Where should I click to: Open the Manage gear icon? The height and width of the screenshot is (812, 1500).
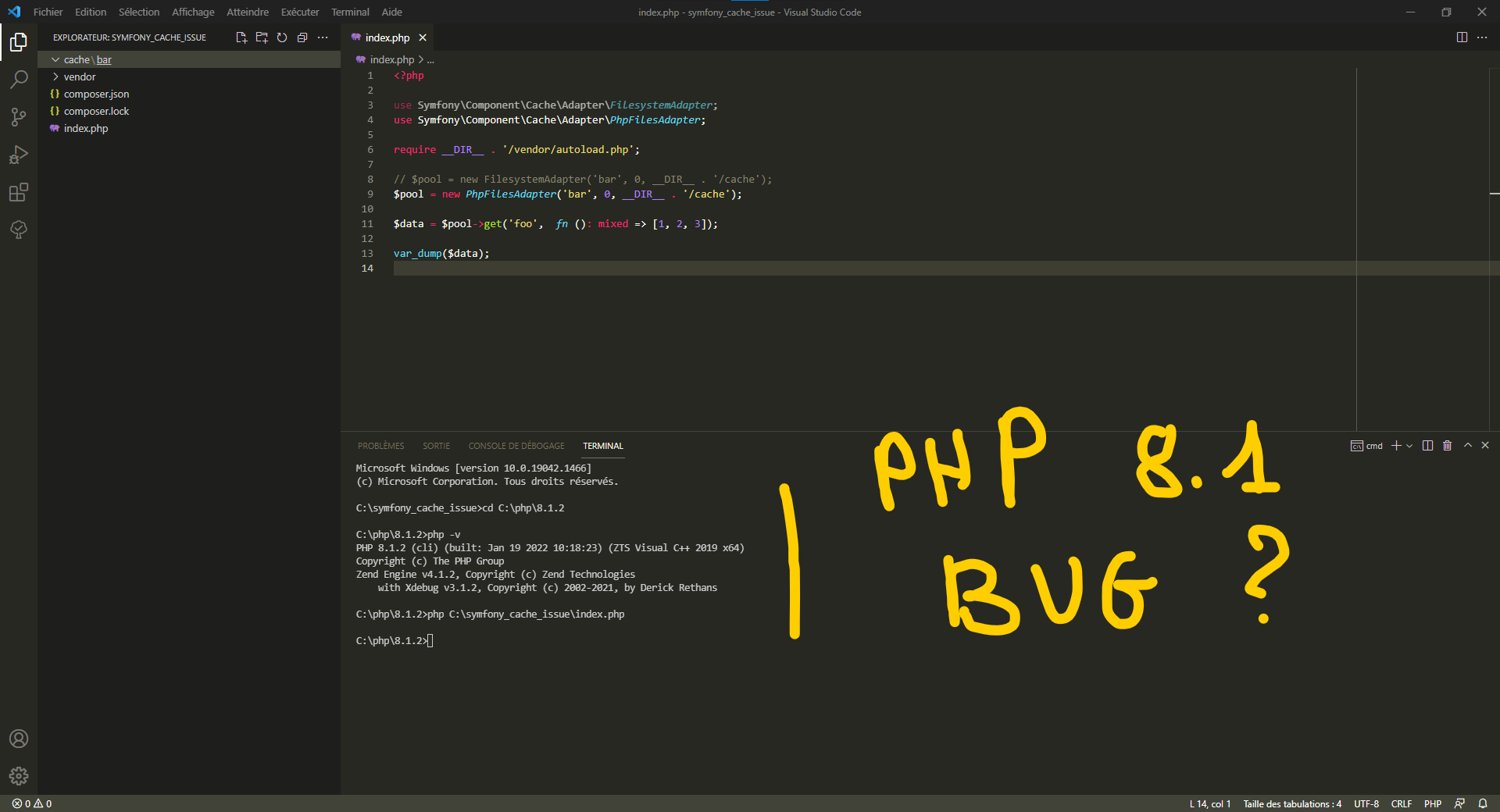pyautogui.click(x=19, y=776)
